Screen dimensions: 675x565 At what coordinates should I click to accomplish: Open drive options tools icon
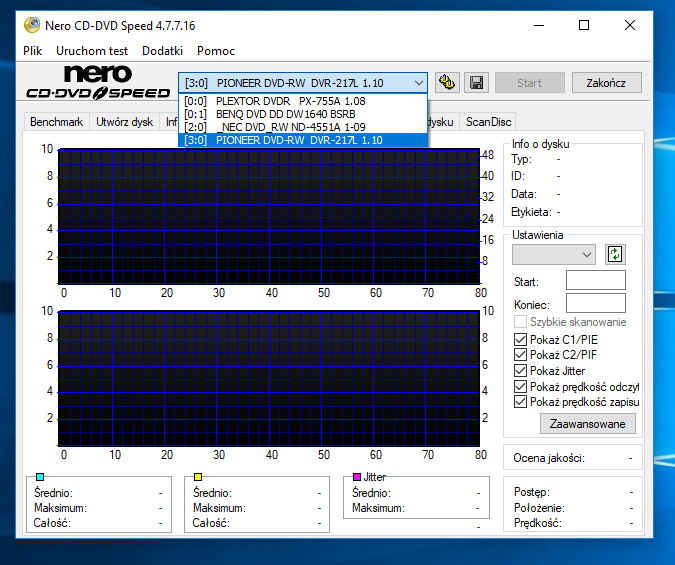coord(447,83)
